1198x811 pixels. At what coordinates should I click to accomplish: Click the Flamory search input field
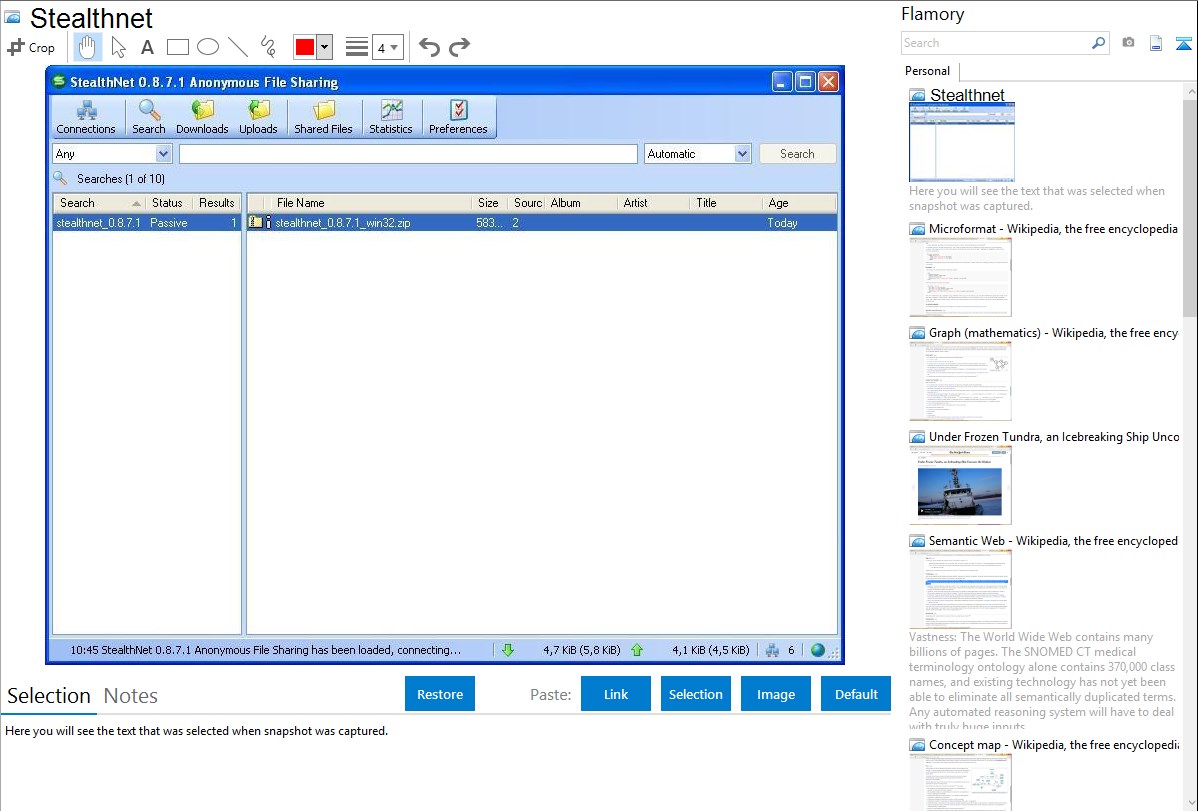tap(995, 43)
